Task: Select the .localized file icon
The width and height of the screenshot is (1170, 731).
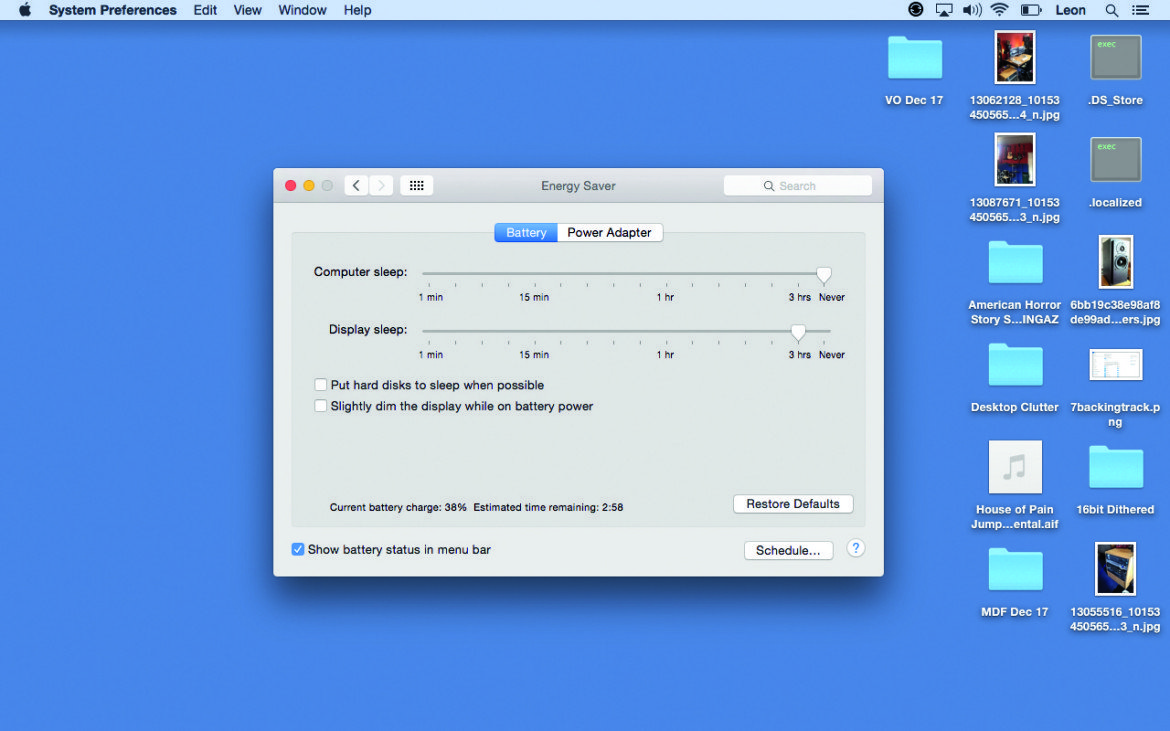Action: click(x=1116, y=160)
